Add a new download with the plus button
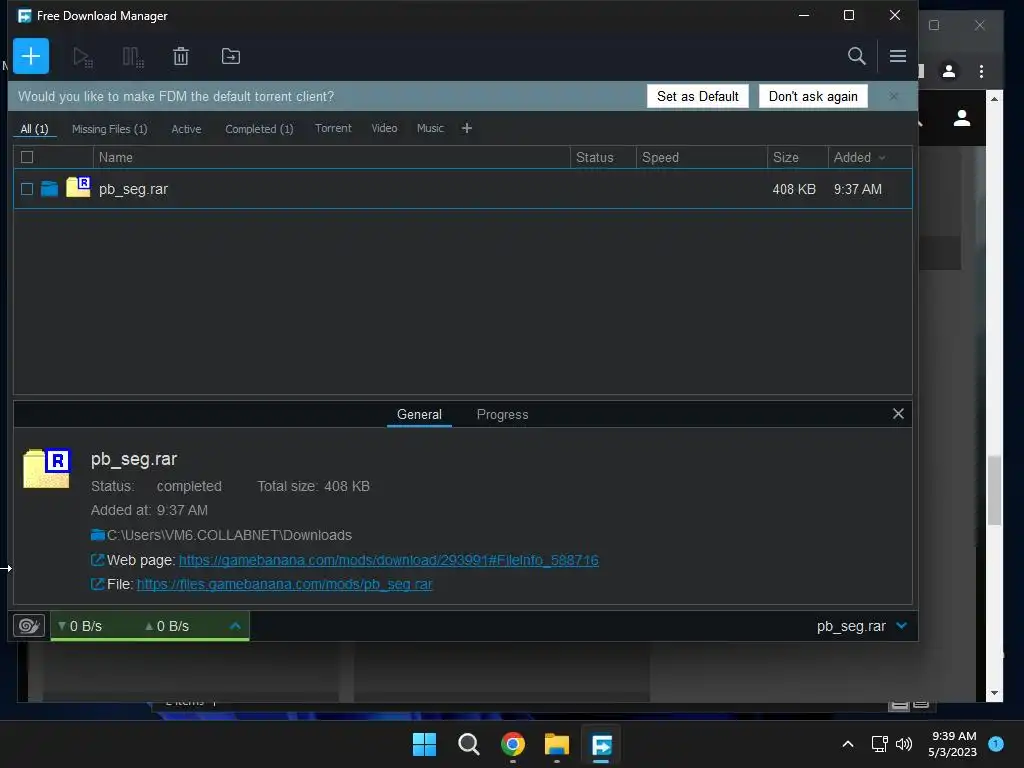 (31, 56)
